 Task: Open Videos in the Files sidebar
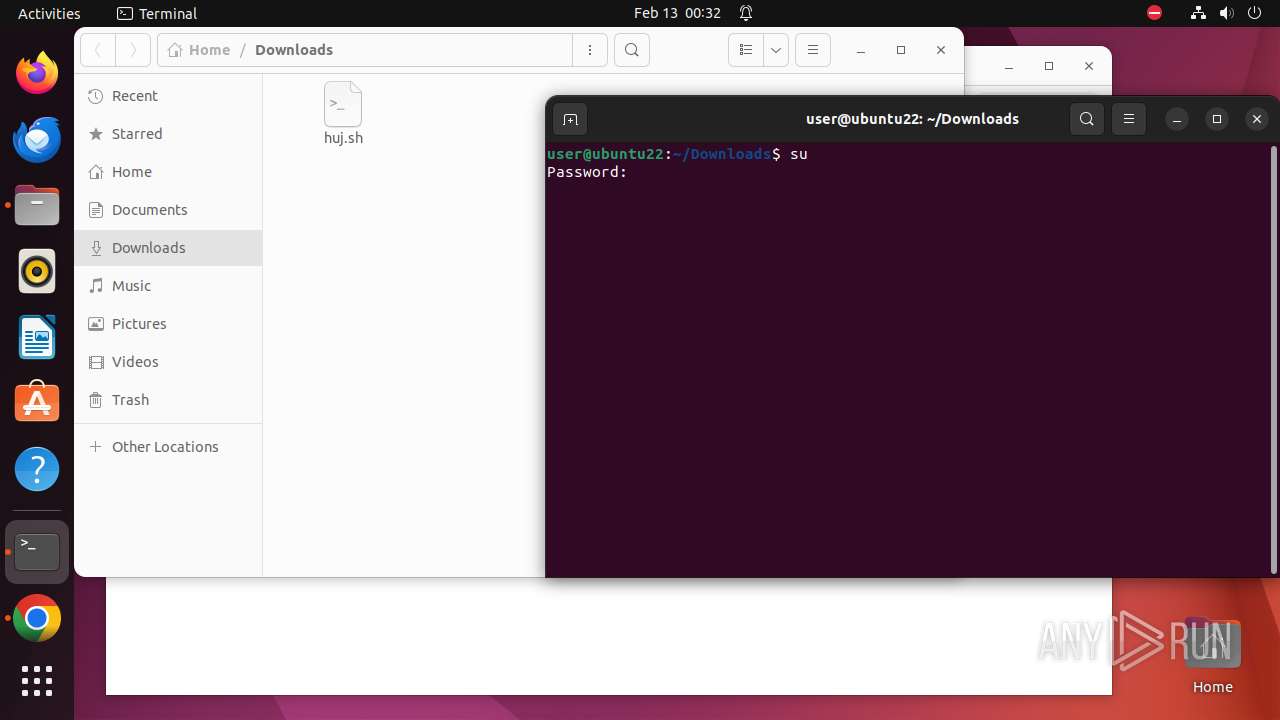click(x=168, y=362)
